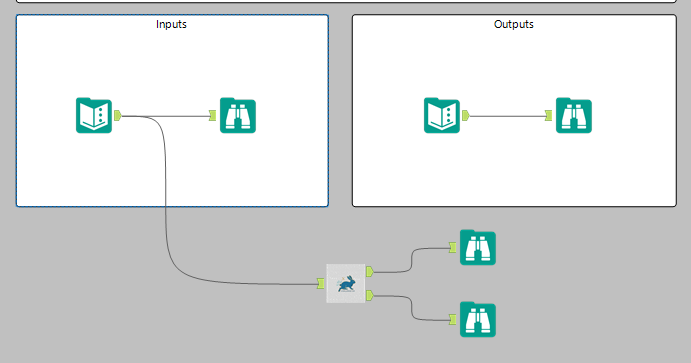Select the Browse tool on macro's lower output
Image resolution: width=691 pixels, height=363 pixels.
coord(478,319)
